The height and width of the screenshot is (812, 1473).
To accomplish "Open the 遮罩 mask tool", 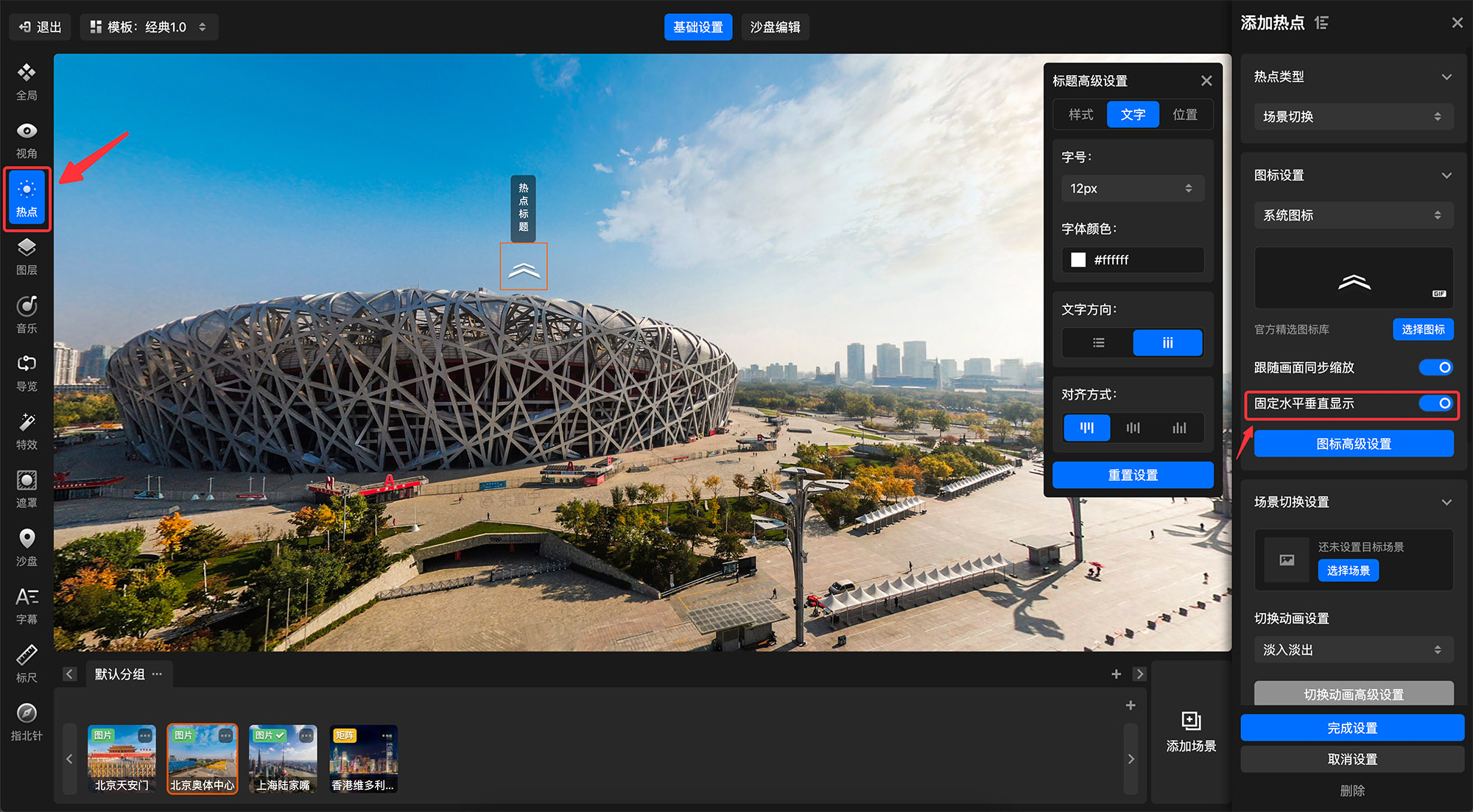I will 27,481.
